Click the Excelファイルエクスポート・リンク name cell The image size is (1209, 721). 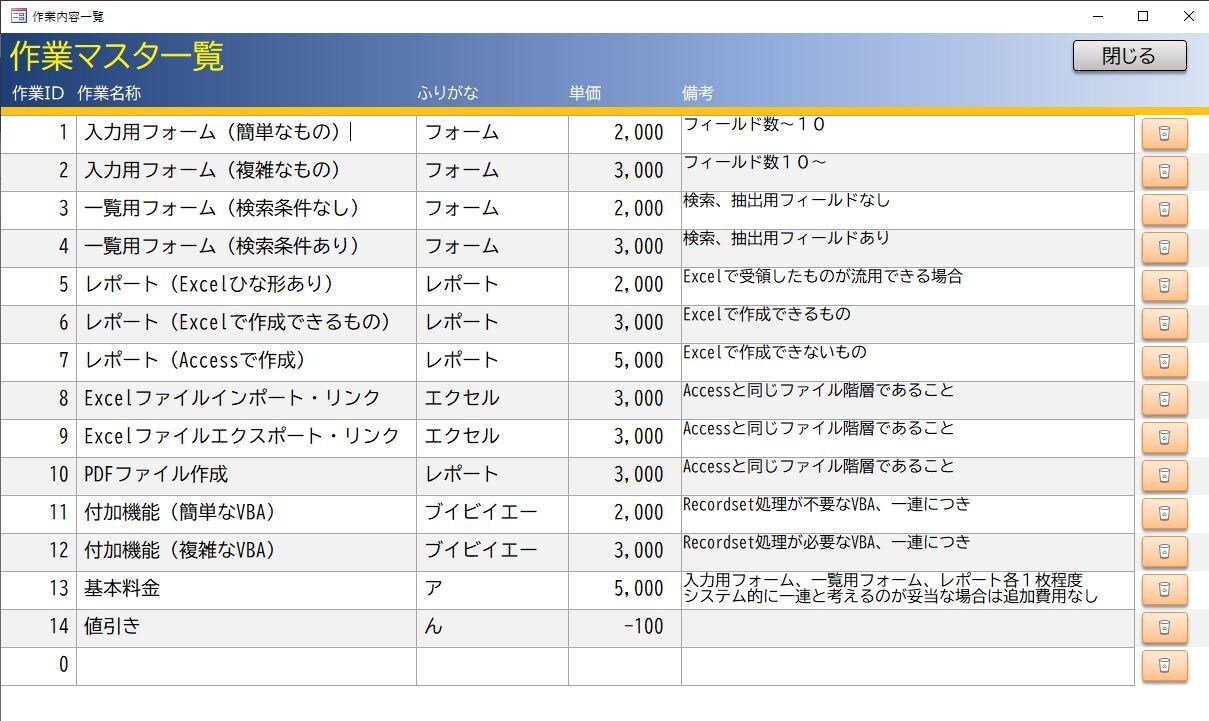246,438
